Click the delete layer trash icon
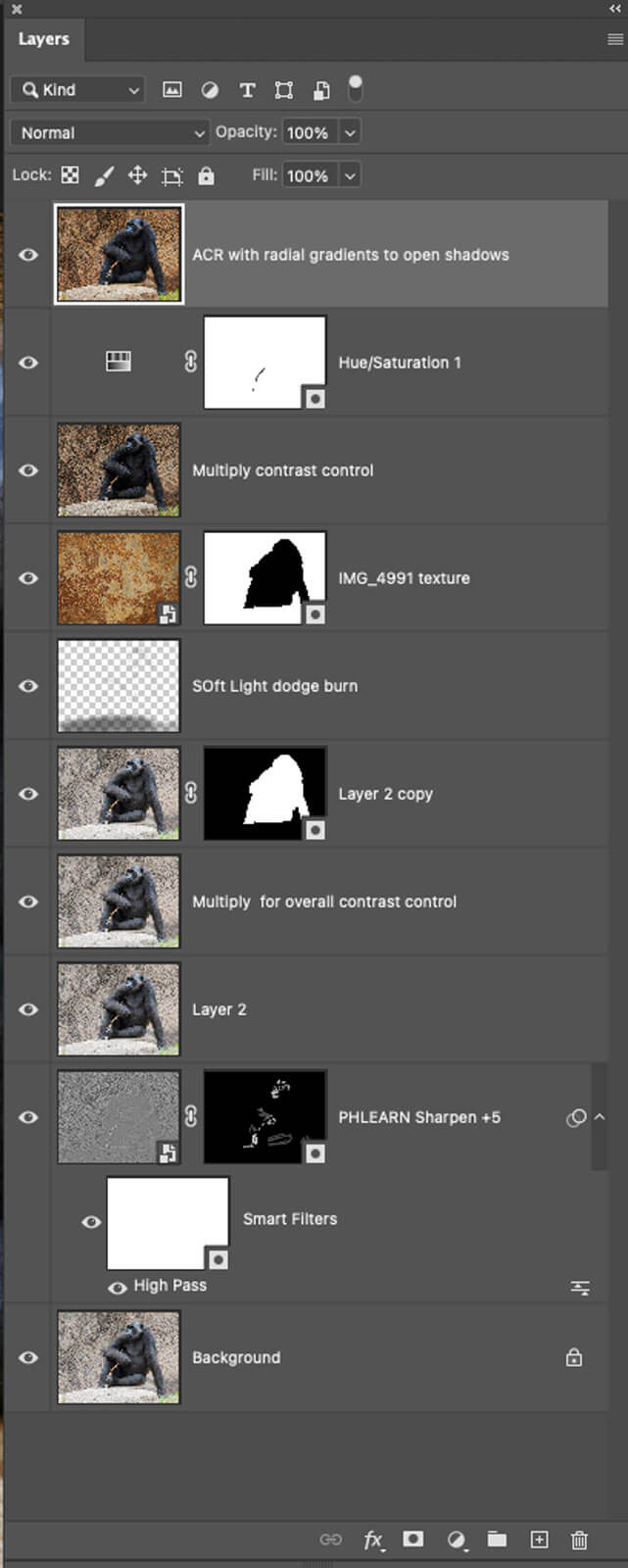 [x=579, y=1540]
